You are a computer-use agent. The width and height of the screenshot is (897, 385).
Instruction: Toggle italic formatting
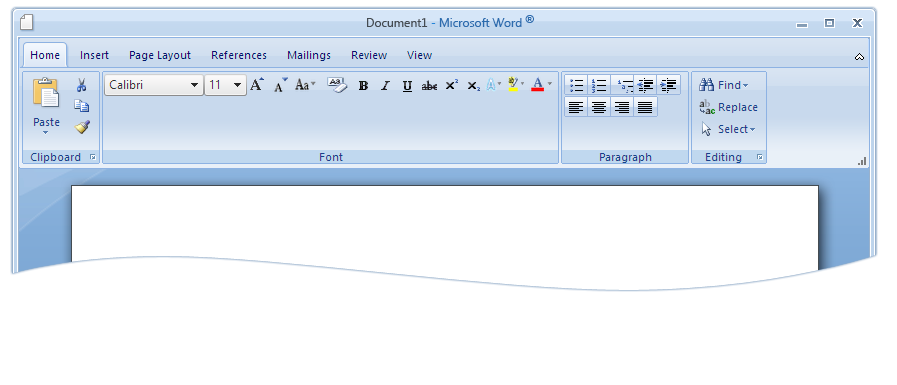coord(385,86)
